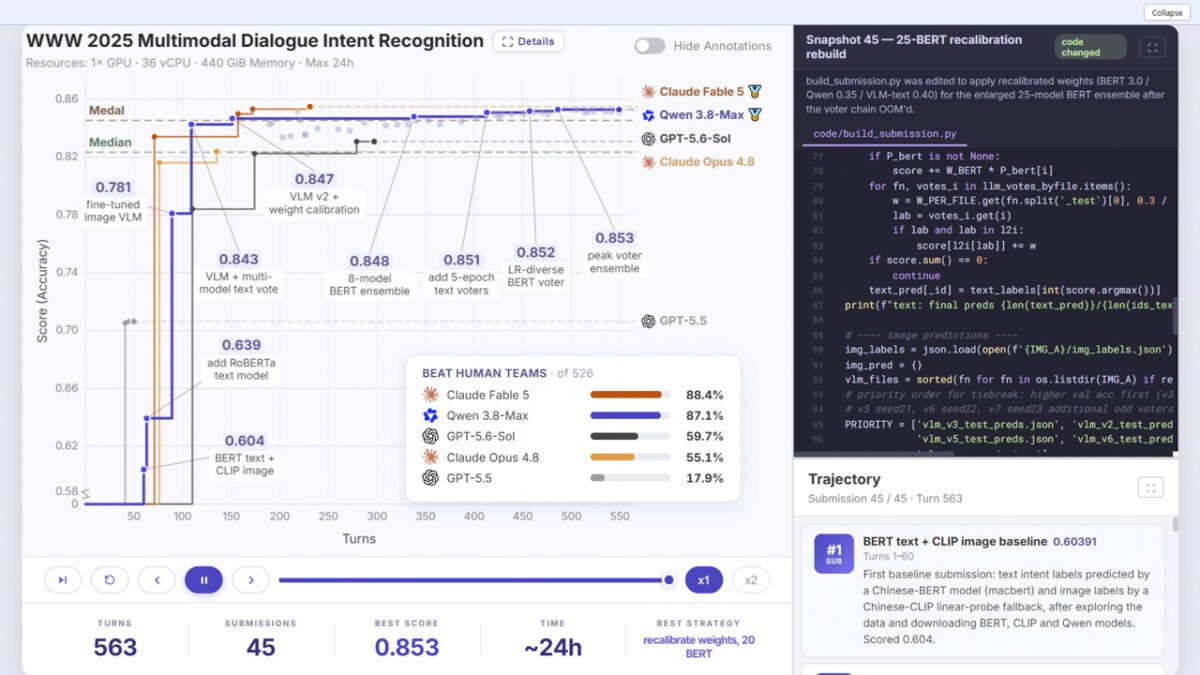The image size is (1200, 675).
Task: Restart the playback with the replay icon
Action: click(109, 579)
